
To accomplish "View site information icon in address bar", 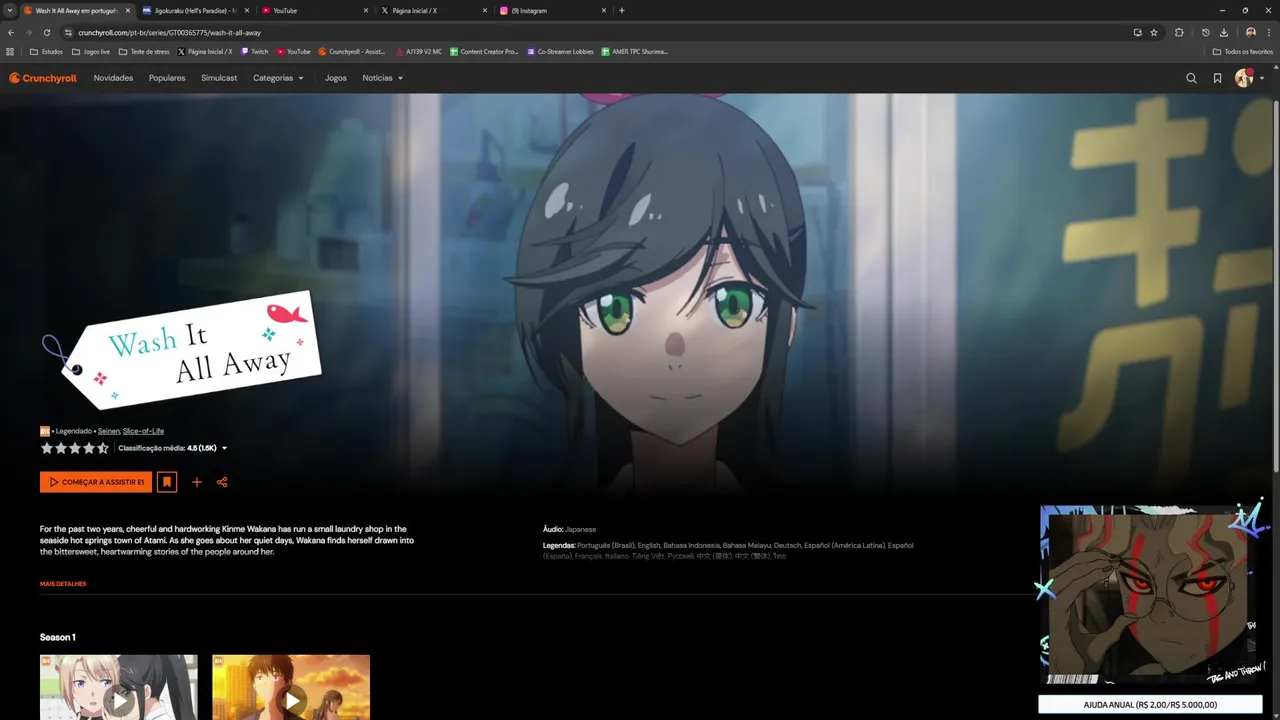I will 68,32.
